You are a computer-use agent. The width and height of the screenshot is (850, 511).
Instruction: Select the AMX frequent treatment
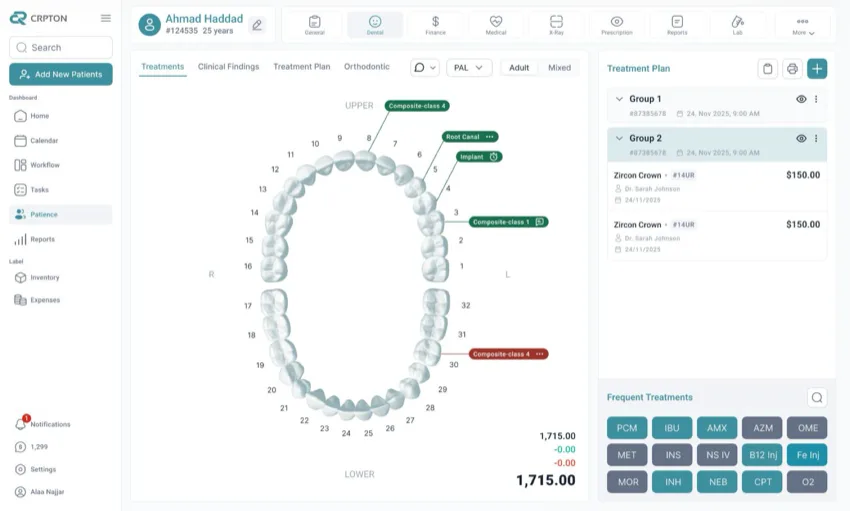point(717,428)
